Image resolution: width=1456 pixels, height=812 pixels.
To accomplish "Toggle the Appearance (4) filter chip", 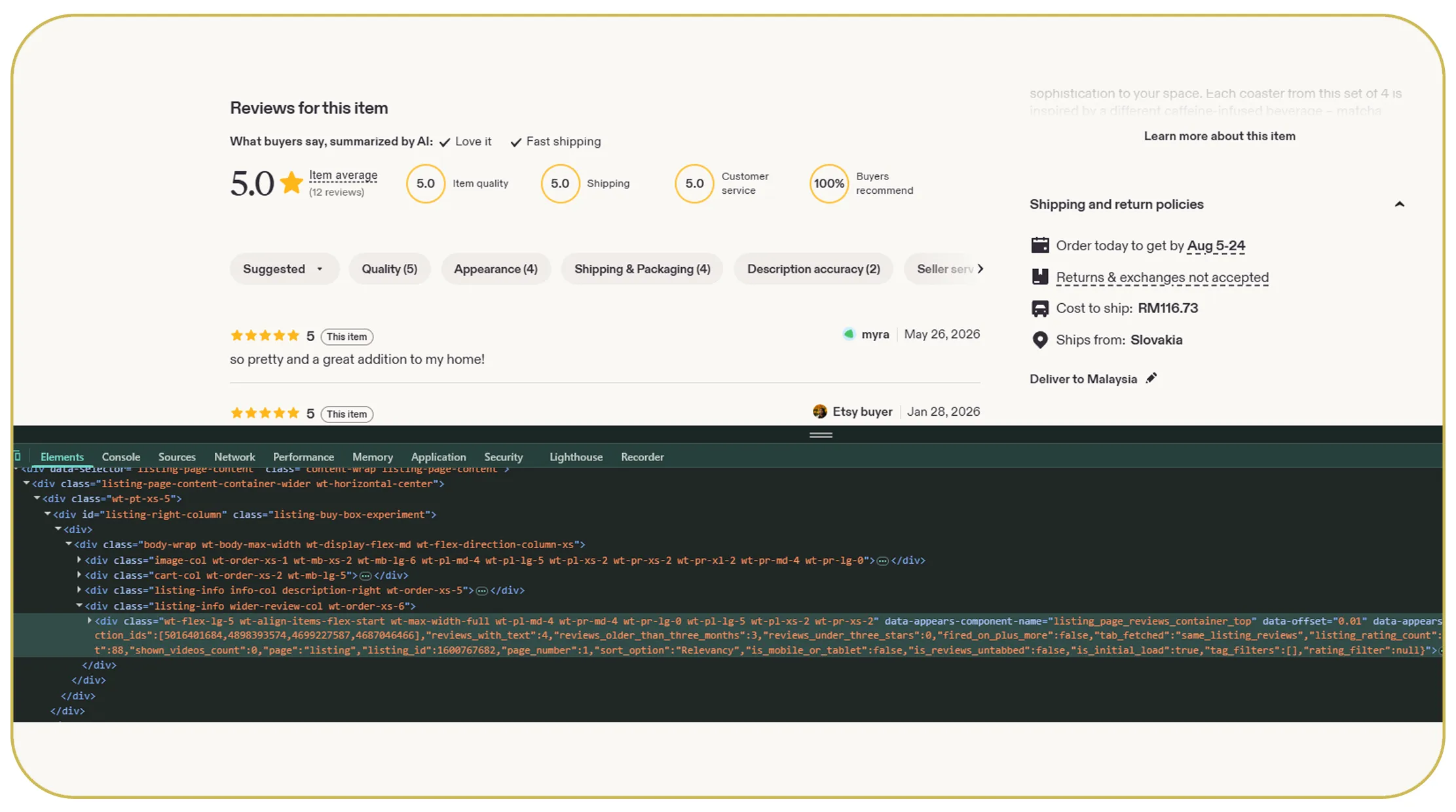I will [496, 269].
